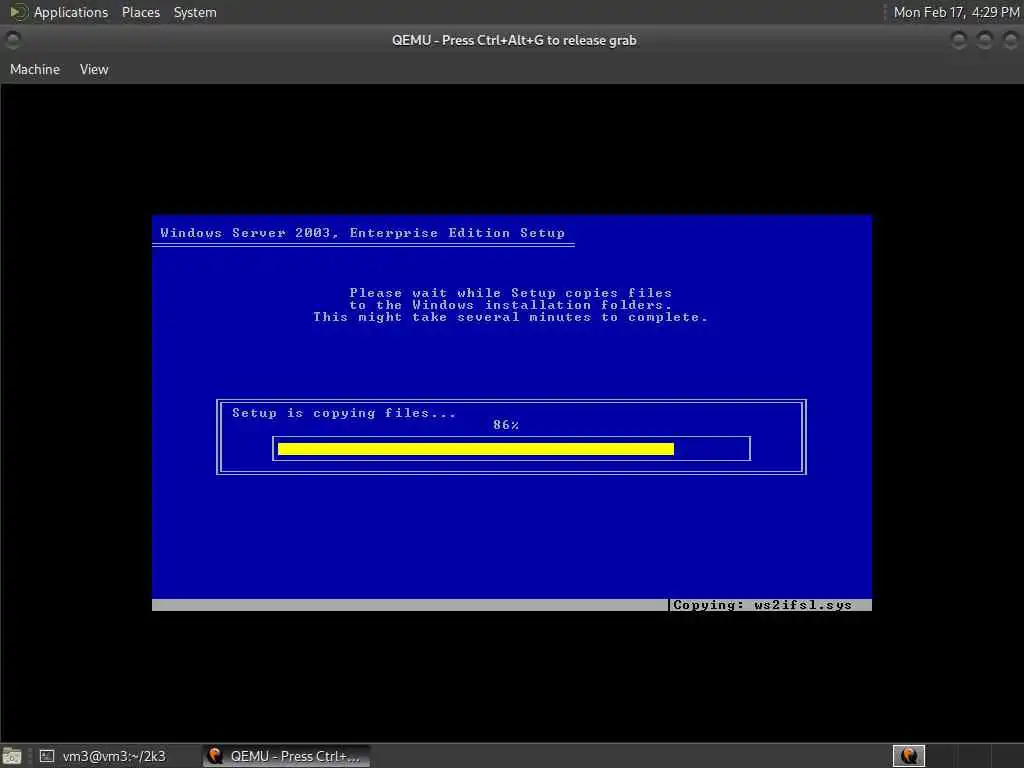Click the 'Please wait while Setup copies files' text
The height and width of the screenshot is (768, 1024).
coord(510,293)
